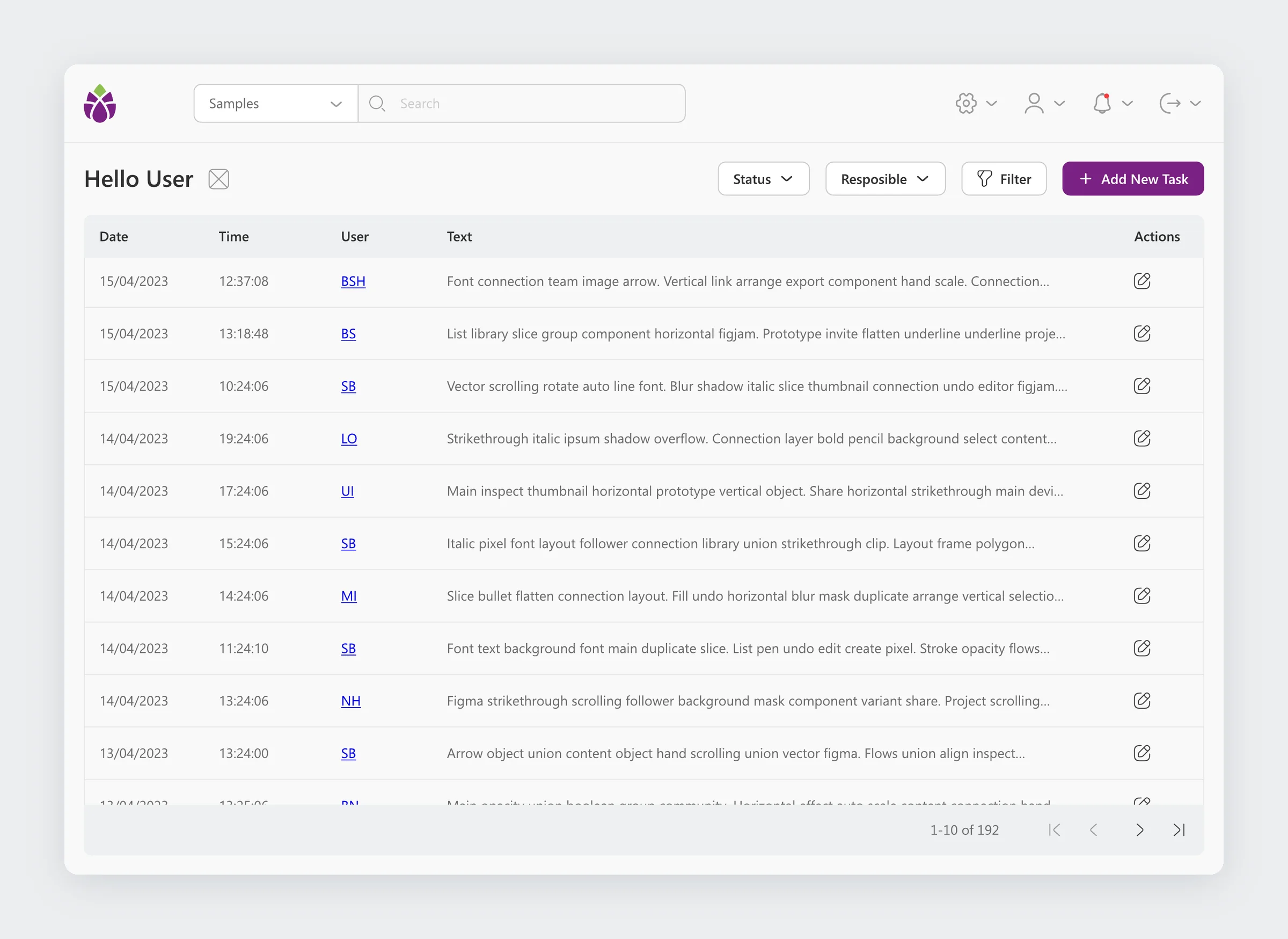Click the Date column header

tap(114, 236)
